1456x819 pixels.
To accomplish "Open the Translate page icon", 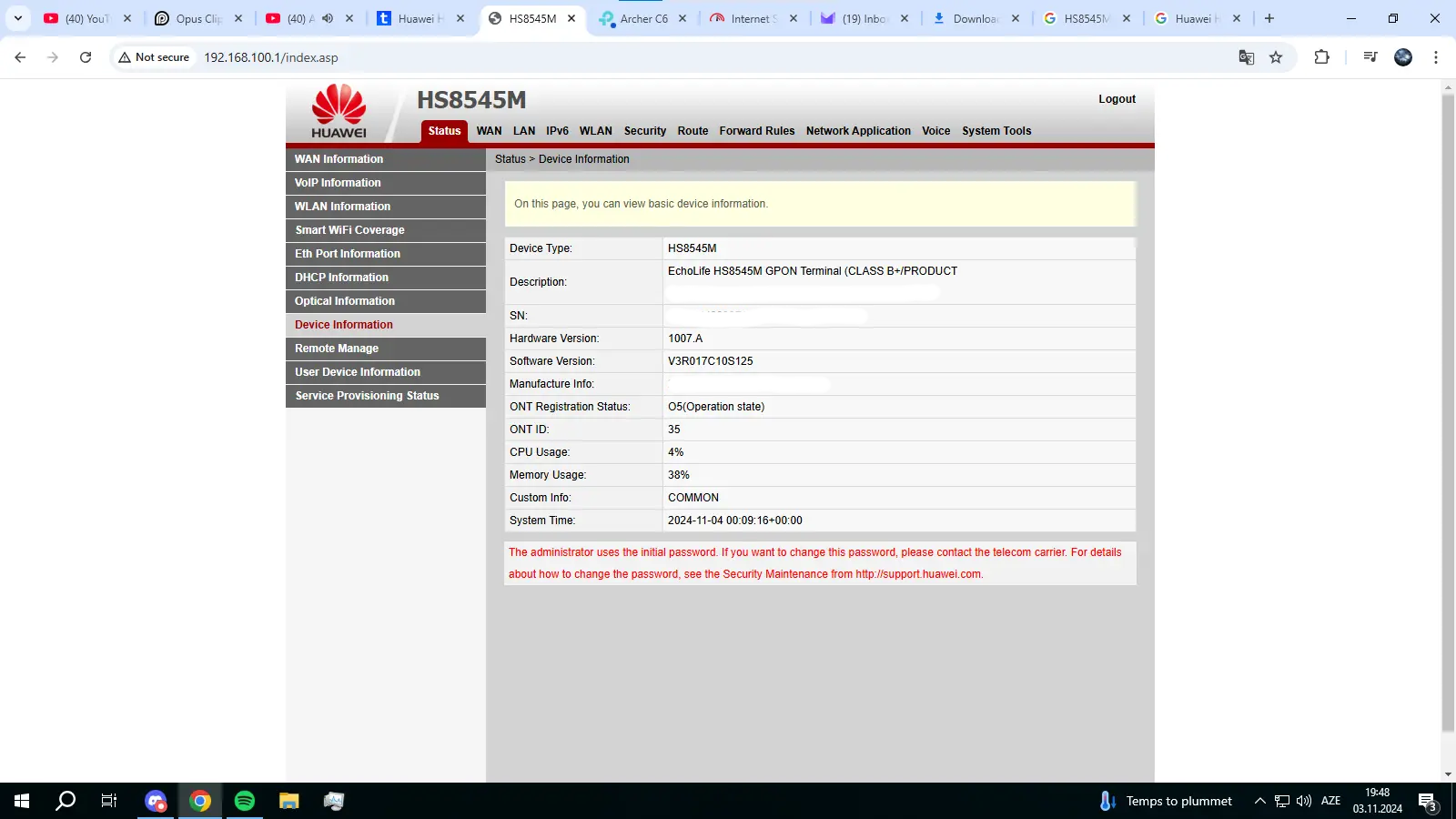I will point(1247,57).
